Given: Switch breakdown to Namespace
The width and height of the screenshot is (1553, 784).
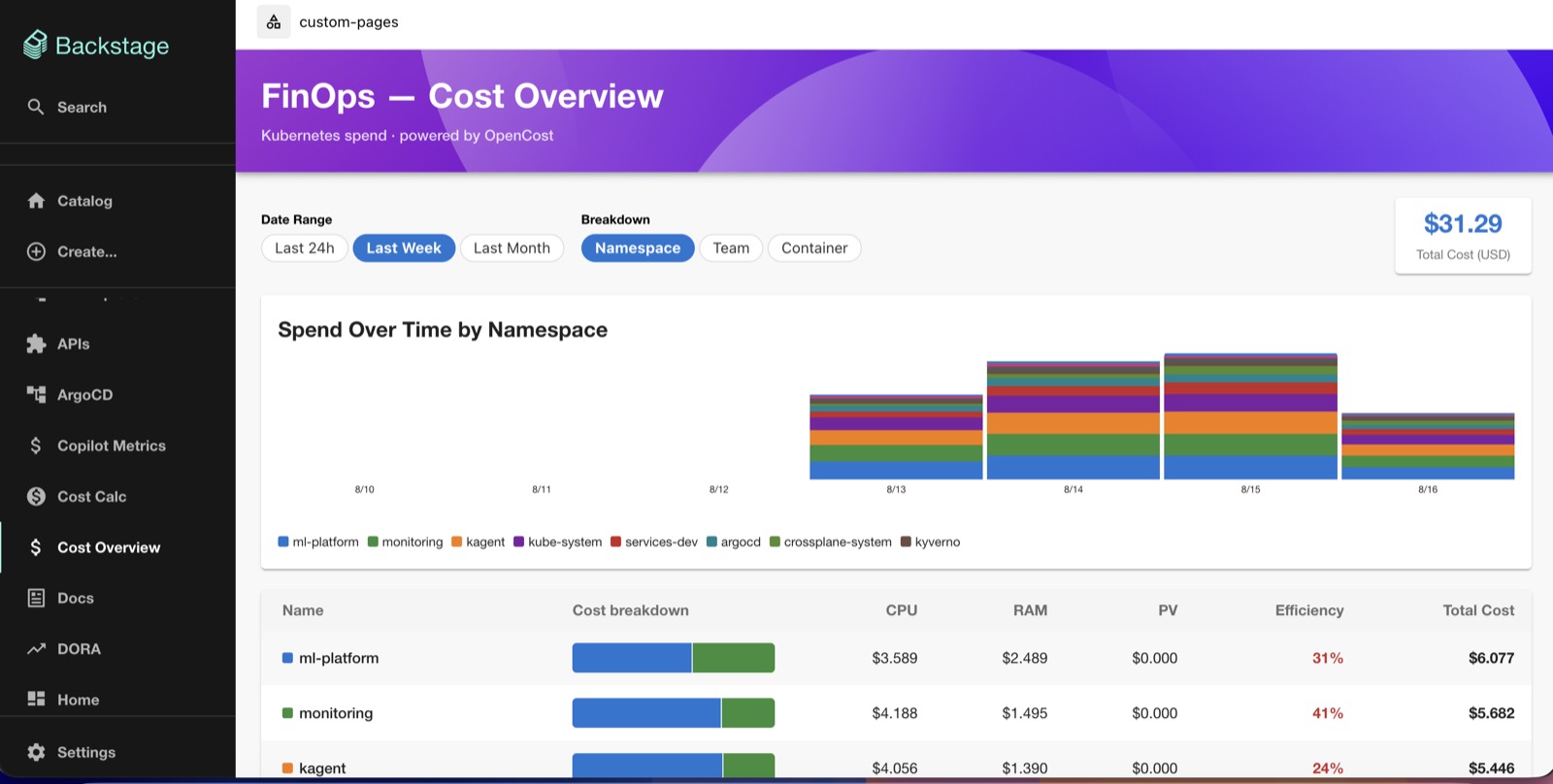Looking at the screenshot, I should click(x=638, y=248).
